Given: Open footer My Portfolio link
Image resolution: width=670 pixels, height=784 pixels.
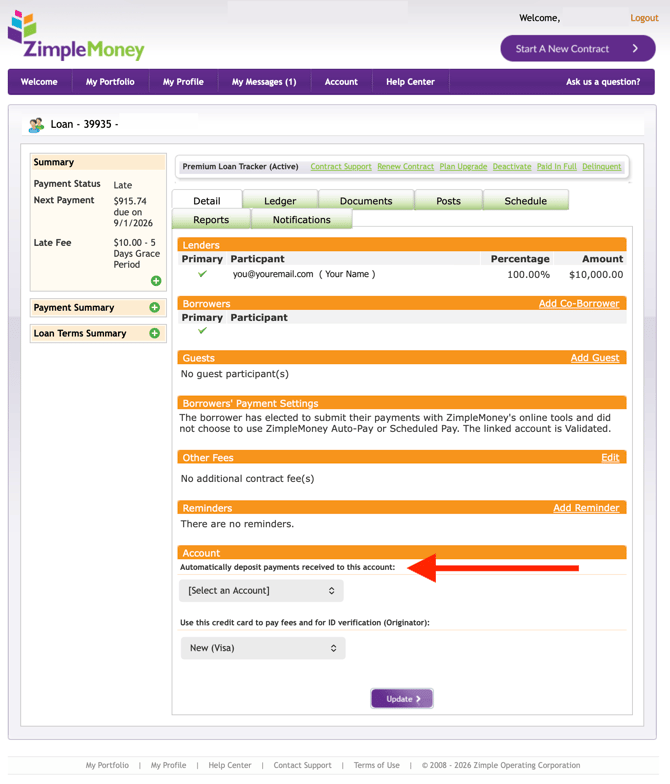Looking at the screenshot, I should coord(107,765).
